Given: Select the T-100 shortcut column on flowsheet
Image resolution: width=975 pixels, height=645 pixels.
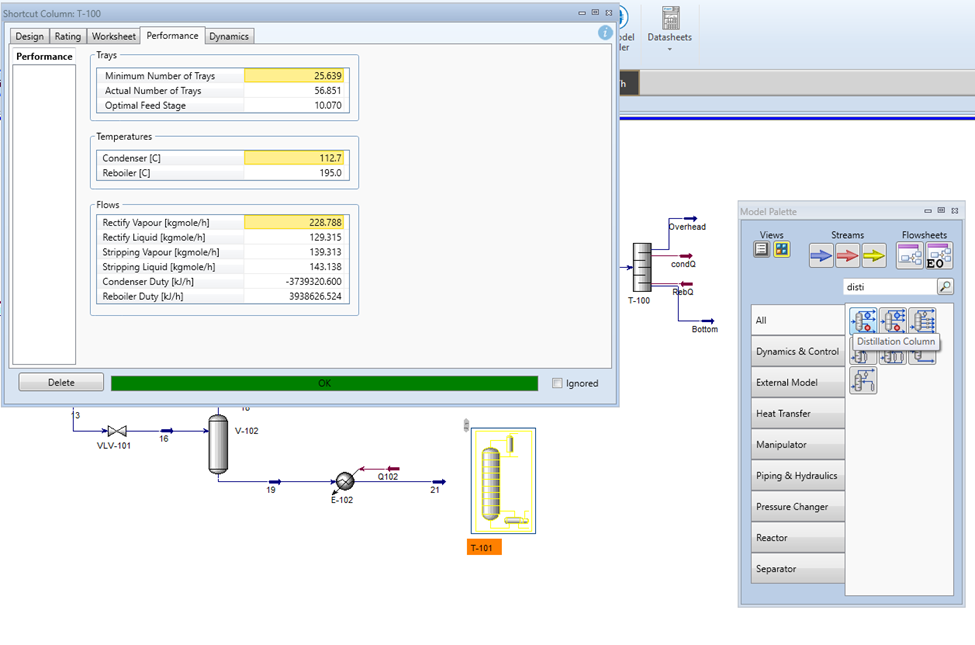Looking at the screenshot, I should 642,267.
